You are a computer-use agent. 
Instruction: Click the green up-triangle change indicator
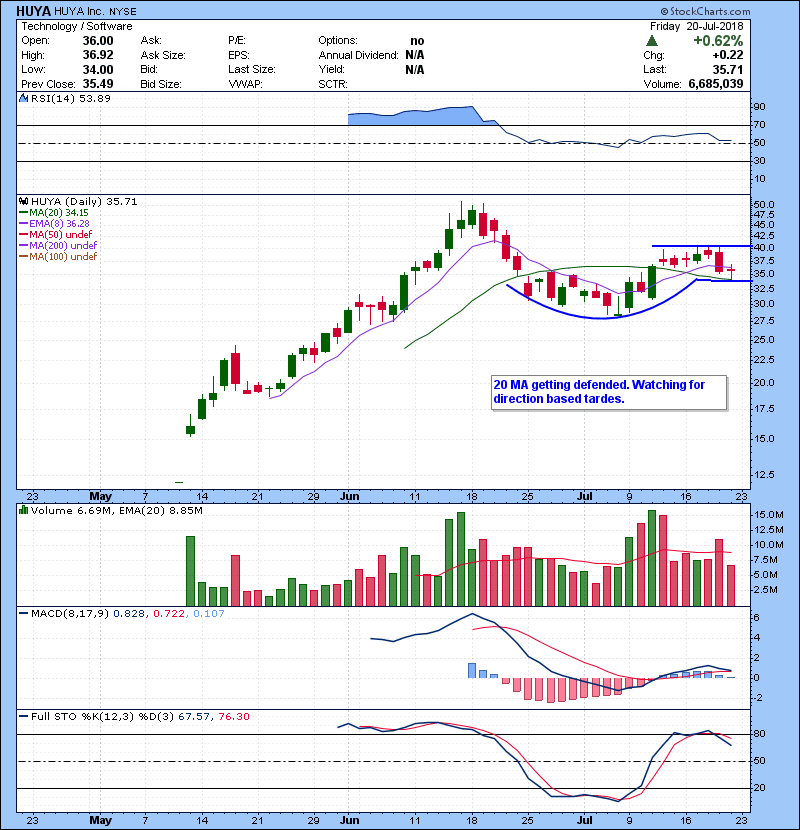tap(652, 41)
